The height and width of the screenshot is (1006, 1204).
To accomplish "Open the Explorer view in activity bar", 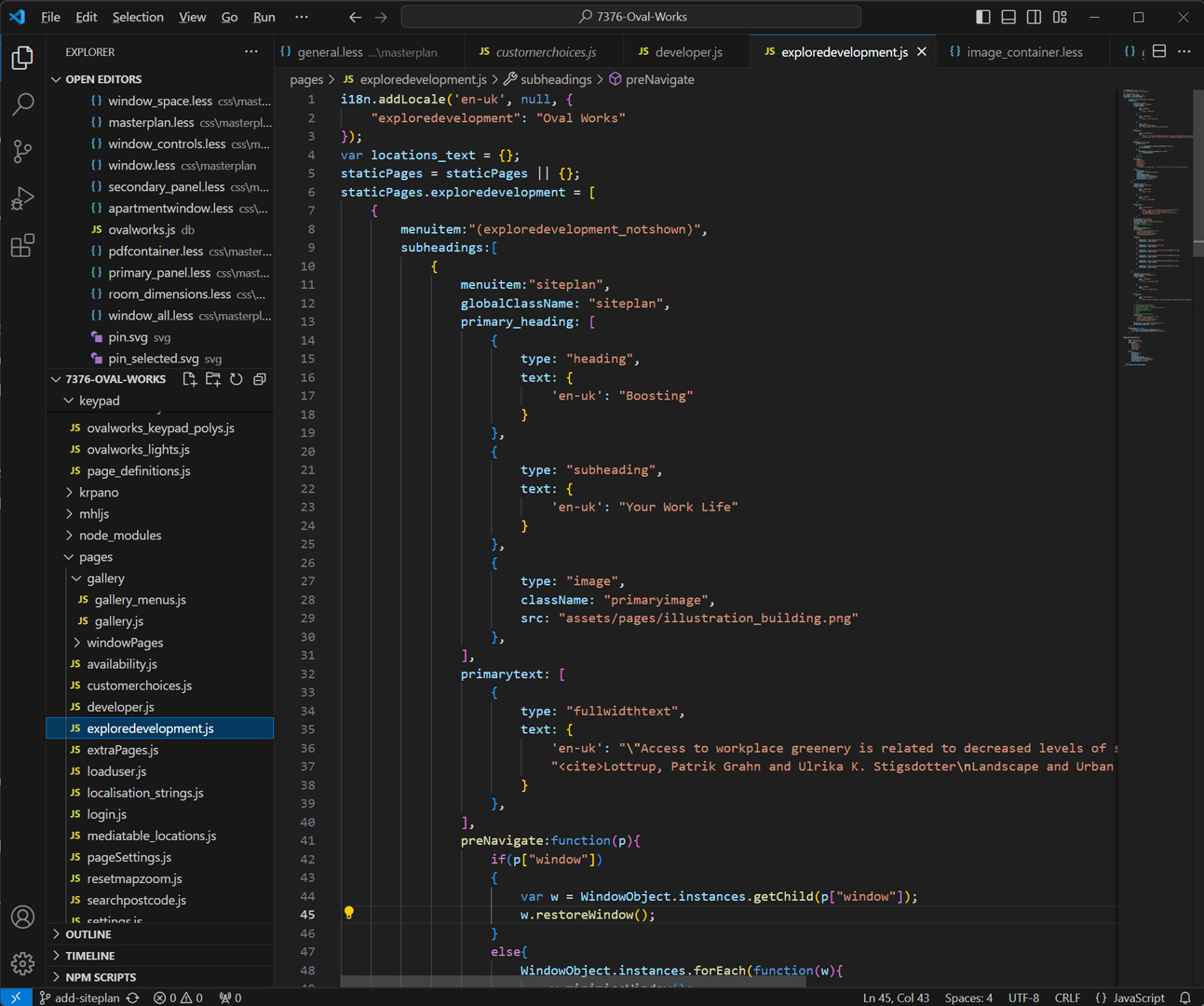I will click(x=22, y=58).
